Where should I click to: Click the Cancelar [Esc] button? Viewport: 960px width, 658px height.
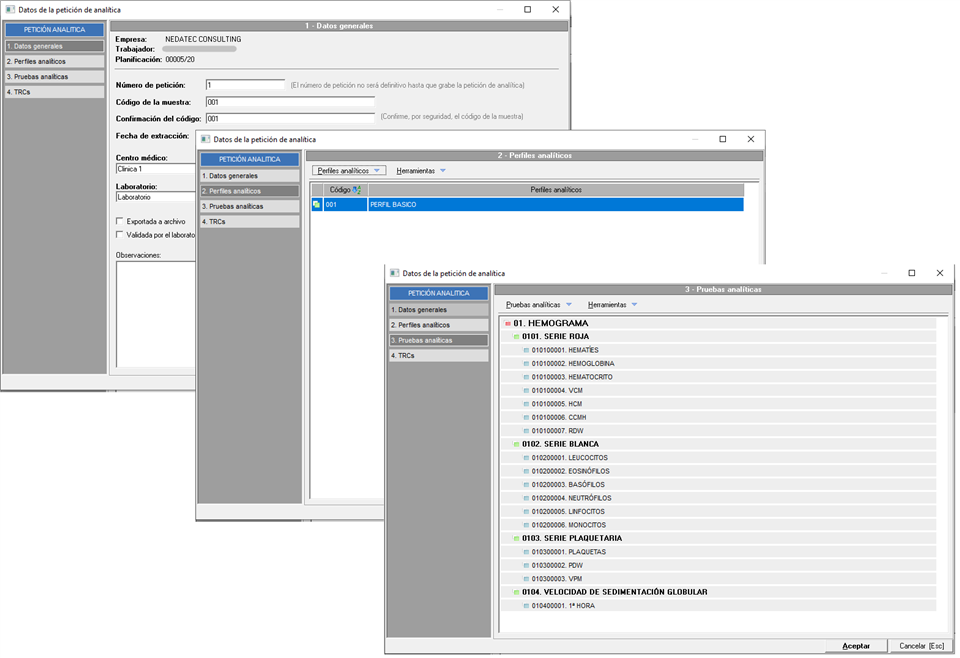tap(920, 646)
